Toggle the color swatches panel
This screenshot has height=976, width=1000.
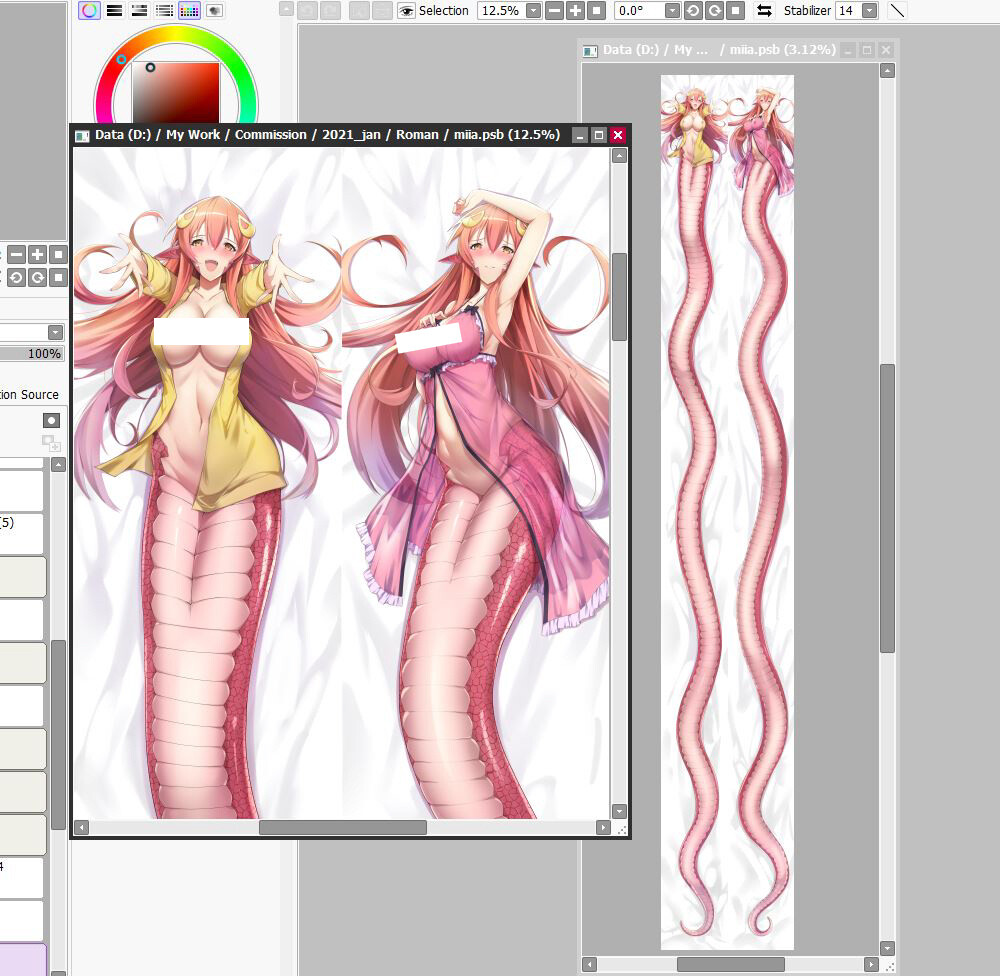(x=189, y=10)
